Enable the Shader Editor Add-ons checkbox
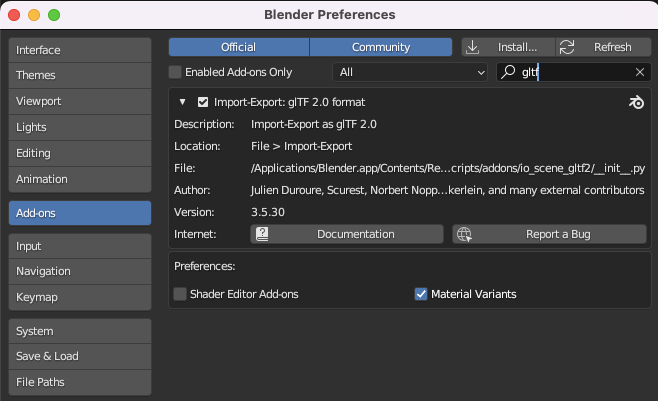Screen dimensions: 658x401 180,294
